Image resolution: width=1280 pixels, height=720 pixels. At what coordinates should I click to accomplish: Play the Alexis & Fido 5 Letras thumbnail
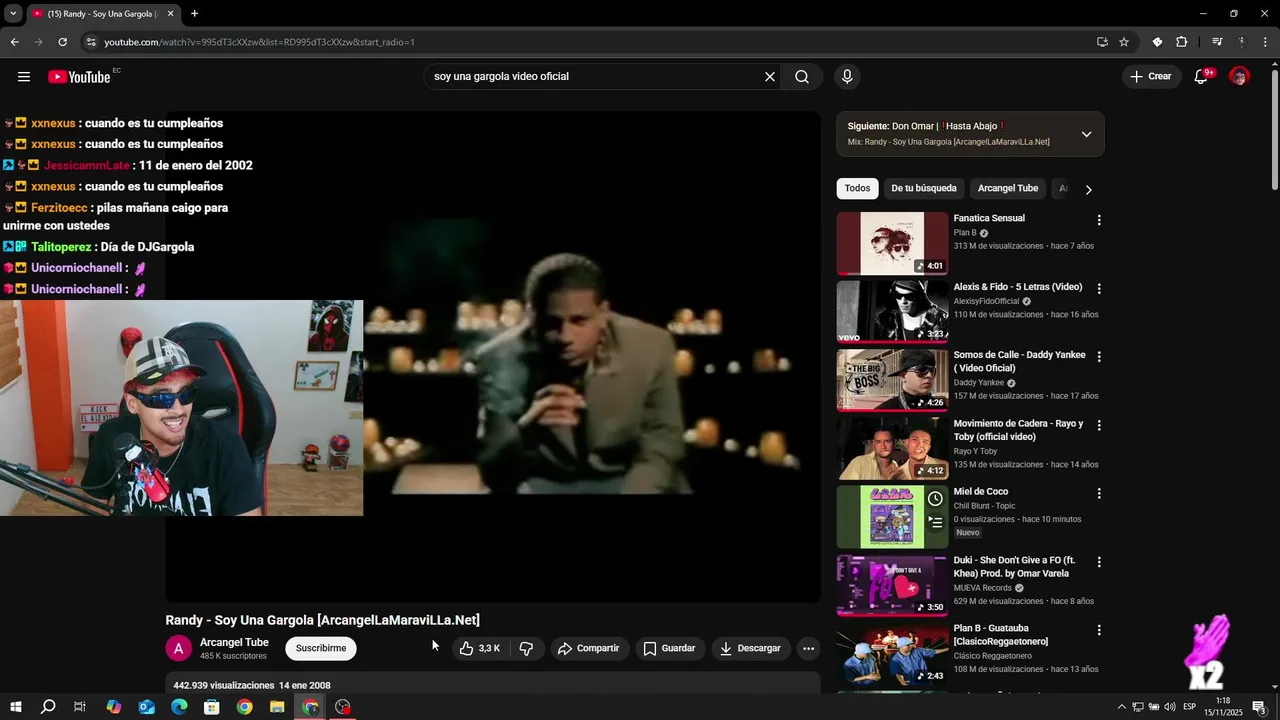(892, 312)
